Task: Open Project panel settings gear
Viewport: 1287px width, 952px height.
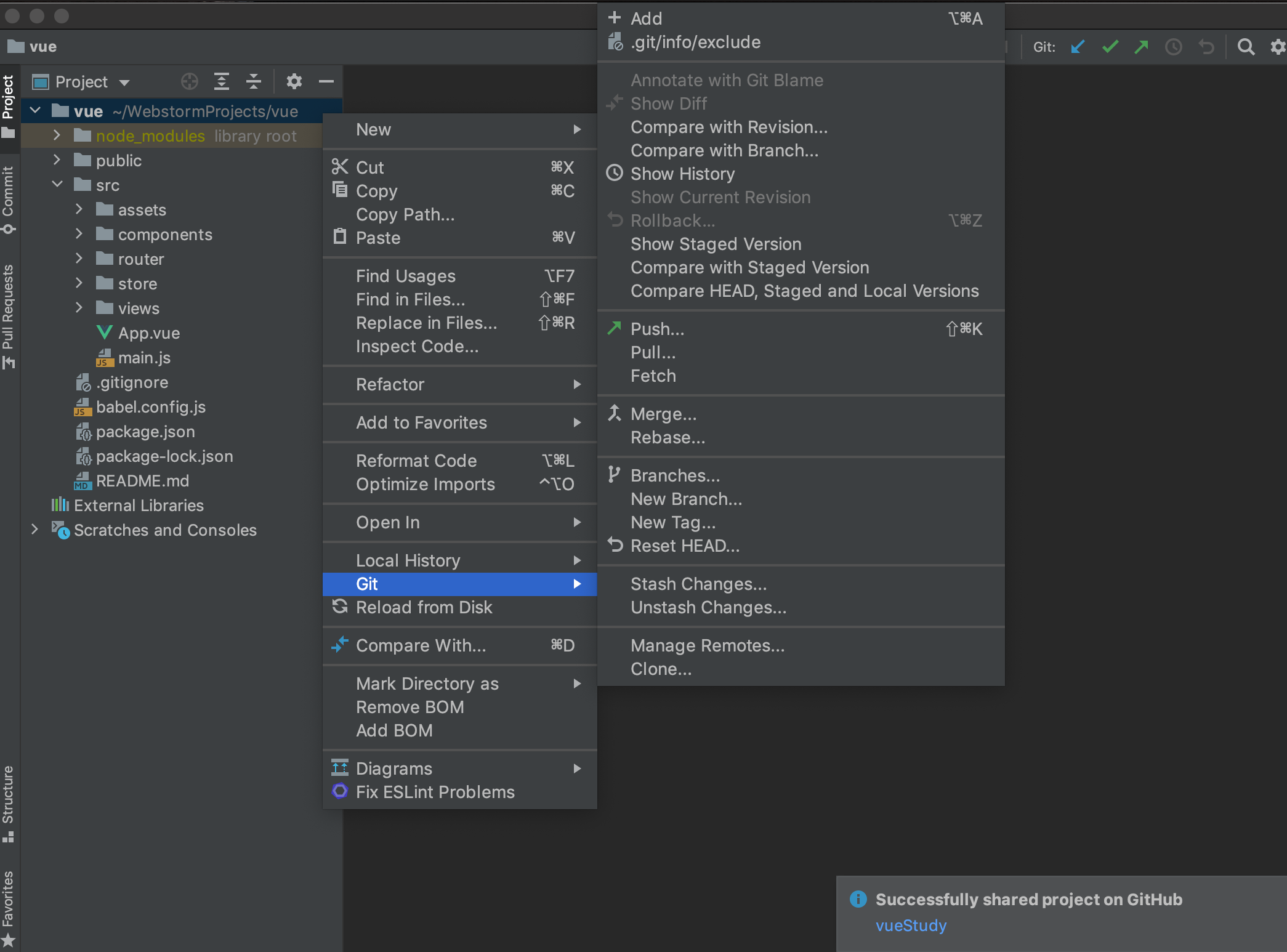Action: [x=294, y=81]
